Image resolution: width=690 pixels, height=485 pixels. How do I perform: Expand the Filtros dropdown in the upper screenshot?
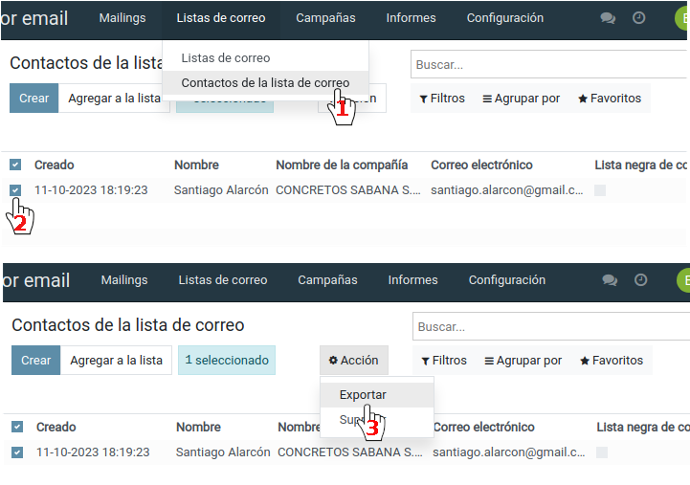click(x=442, y=99)
